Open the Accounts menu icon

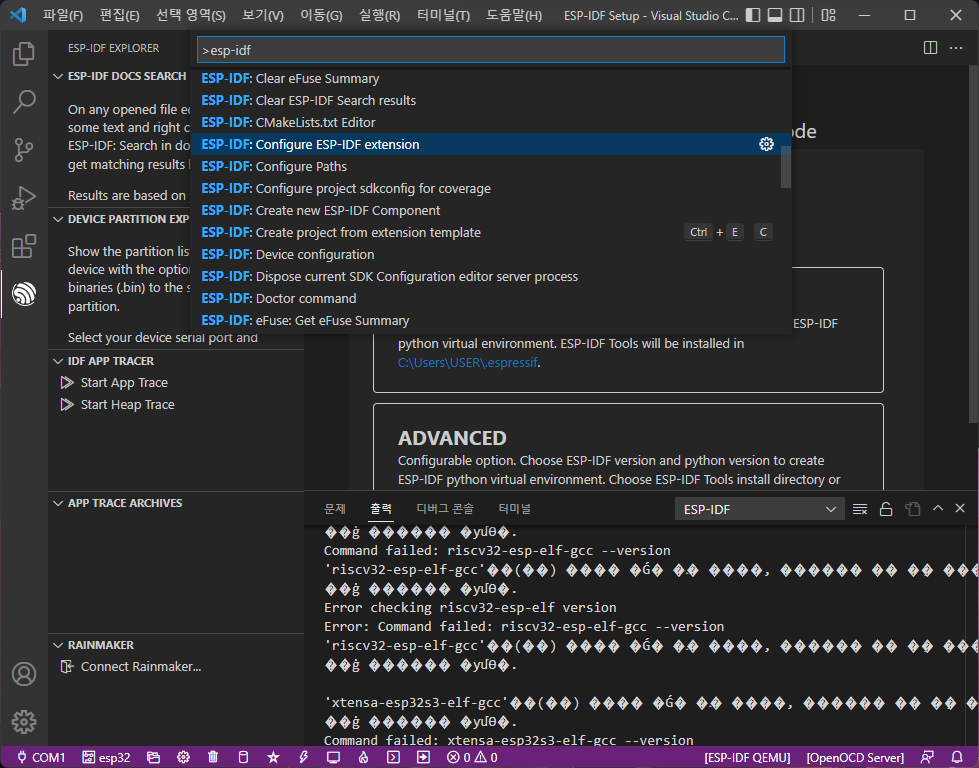tap(24, 674)
